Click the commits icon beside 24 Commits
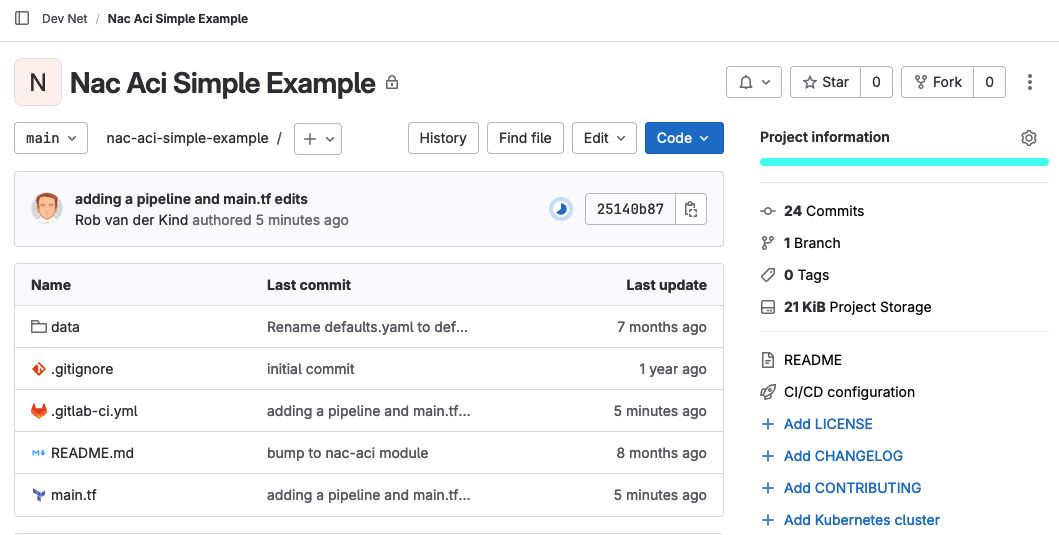Screen dimensions: 1059x535 pos(768,211)
